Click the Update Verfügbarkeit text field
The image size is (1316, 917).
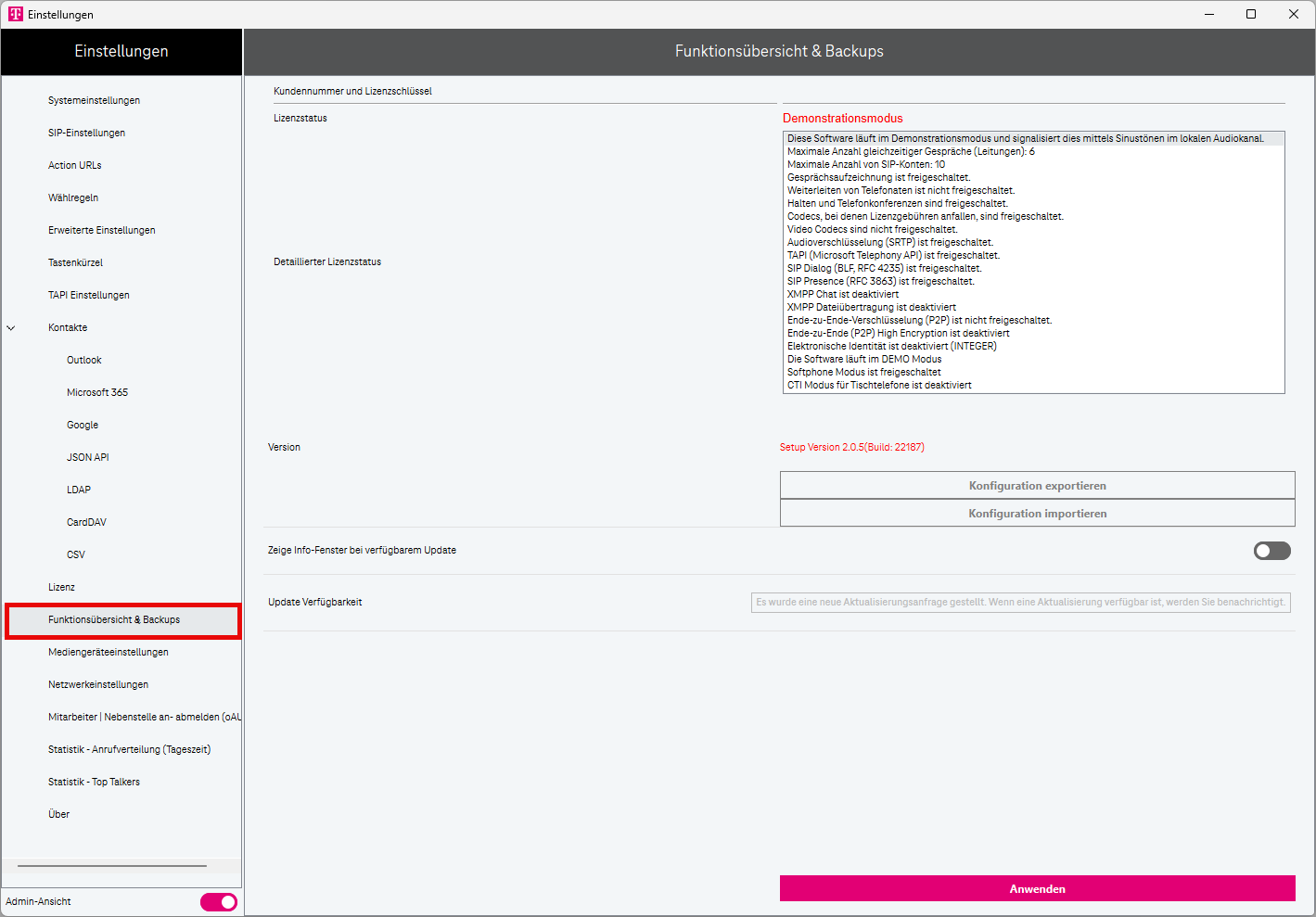[x=1020, y=603]
